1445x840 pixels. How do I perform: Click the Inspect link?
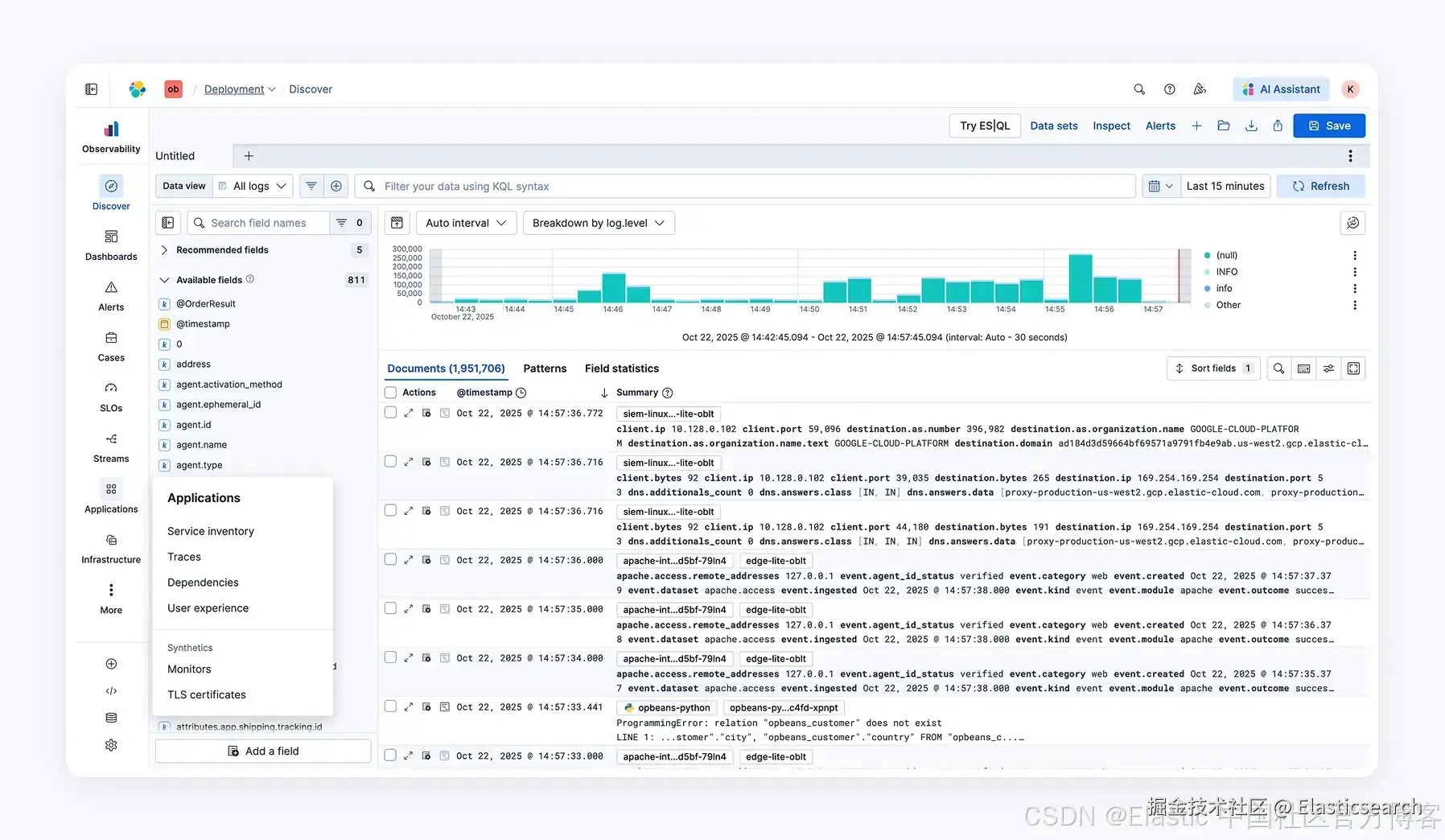[1111, 126]
